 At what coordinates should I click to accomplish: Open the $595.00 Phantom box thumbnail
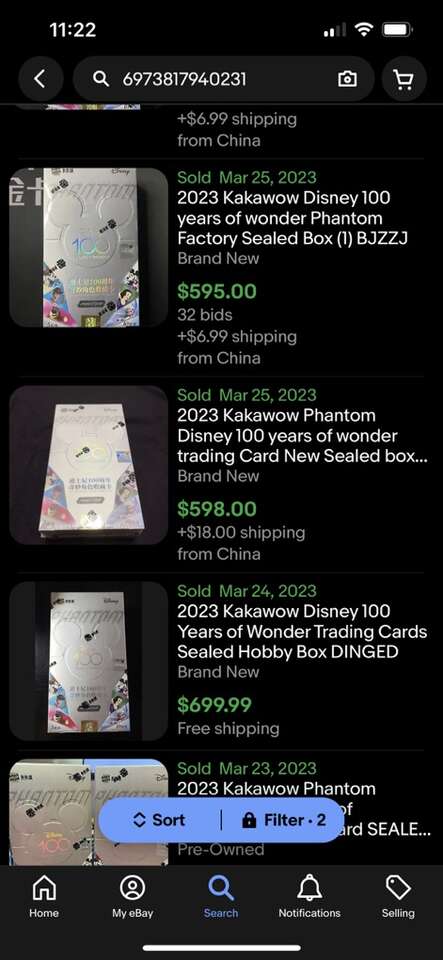click(89, 247)
